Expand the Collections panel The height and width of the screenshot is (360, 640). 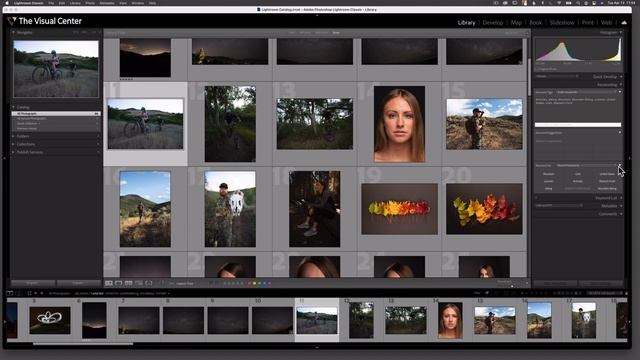(13, 144)
